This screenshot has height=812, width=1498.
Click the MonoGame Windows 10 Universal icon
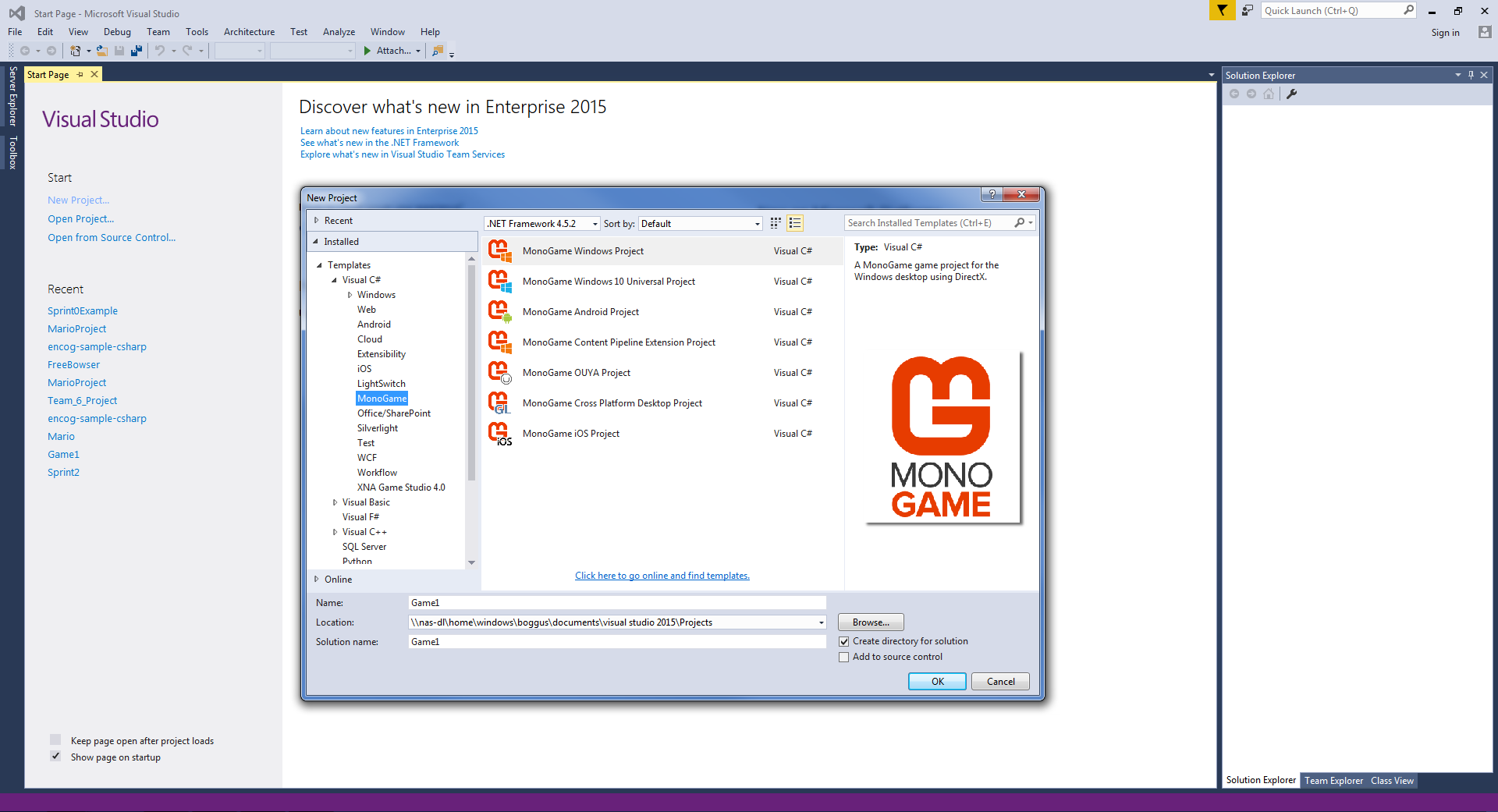pyautogui.click(x=500, y=282)
